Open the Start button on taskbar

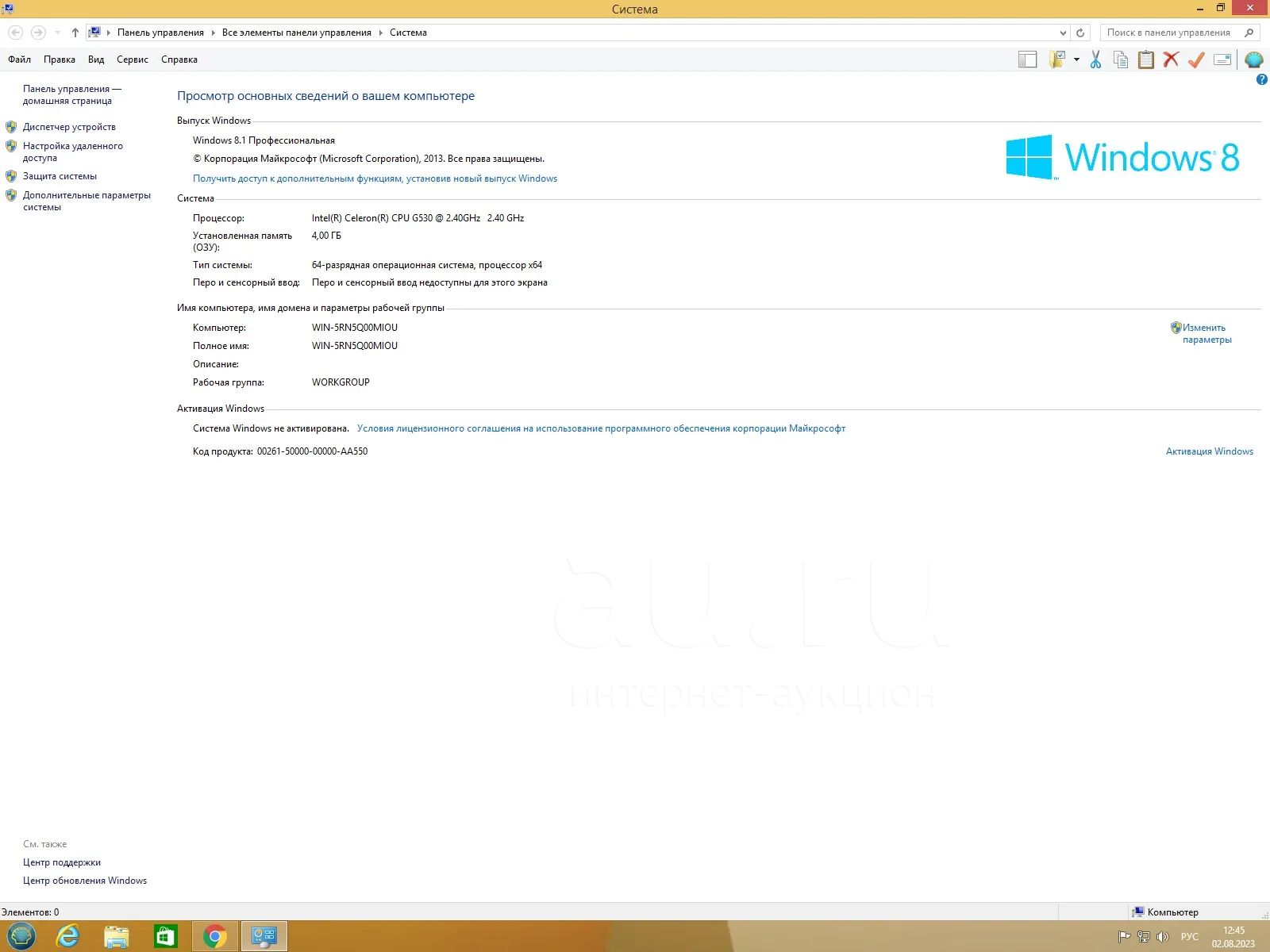click(x=21, y=937)
